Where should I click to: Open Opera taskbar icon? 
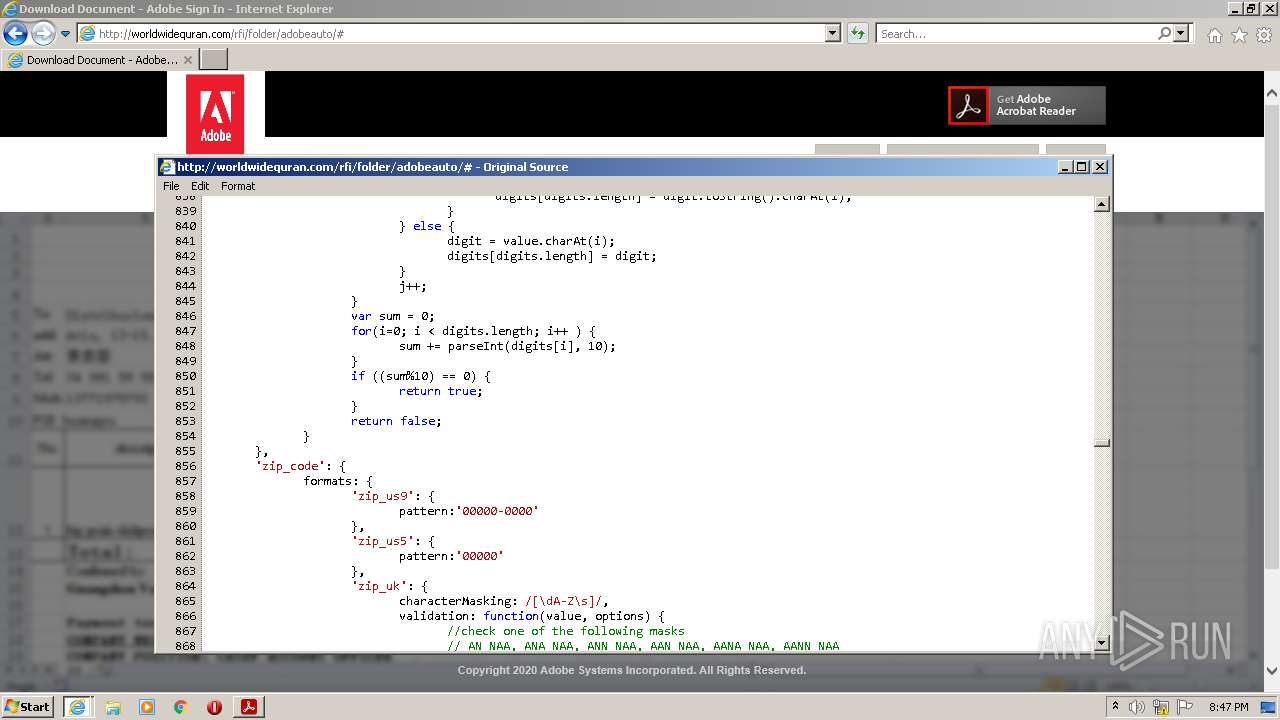(214, 707)
